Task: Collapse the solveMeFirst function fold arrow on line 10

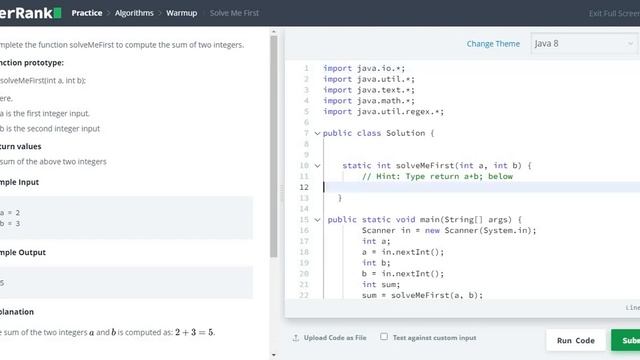Action: [317, 166]
